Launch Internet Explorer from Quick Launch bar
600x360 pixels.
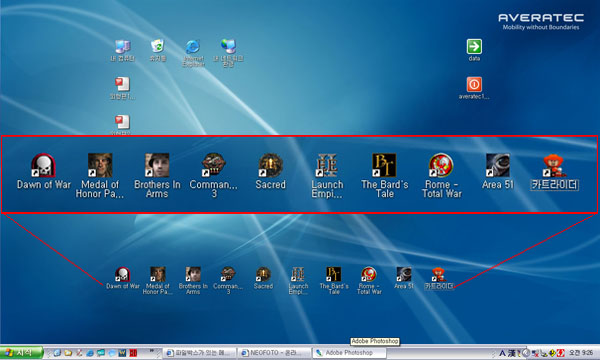coord(90,353)
